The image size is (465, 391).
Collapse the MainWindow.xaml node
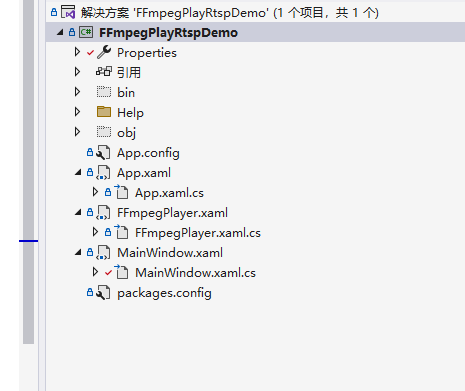(78, 253)
